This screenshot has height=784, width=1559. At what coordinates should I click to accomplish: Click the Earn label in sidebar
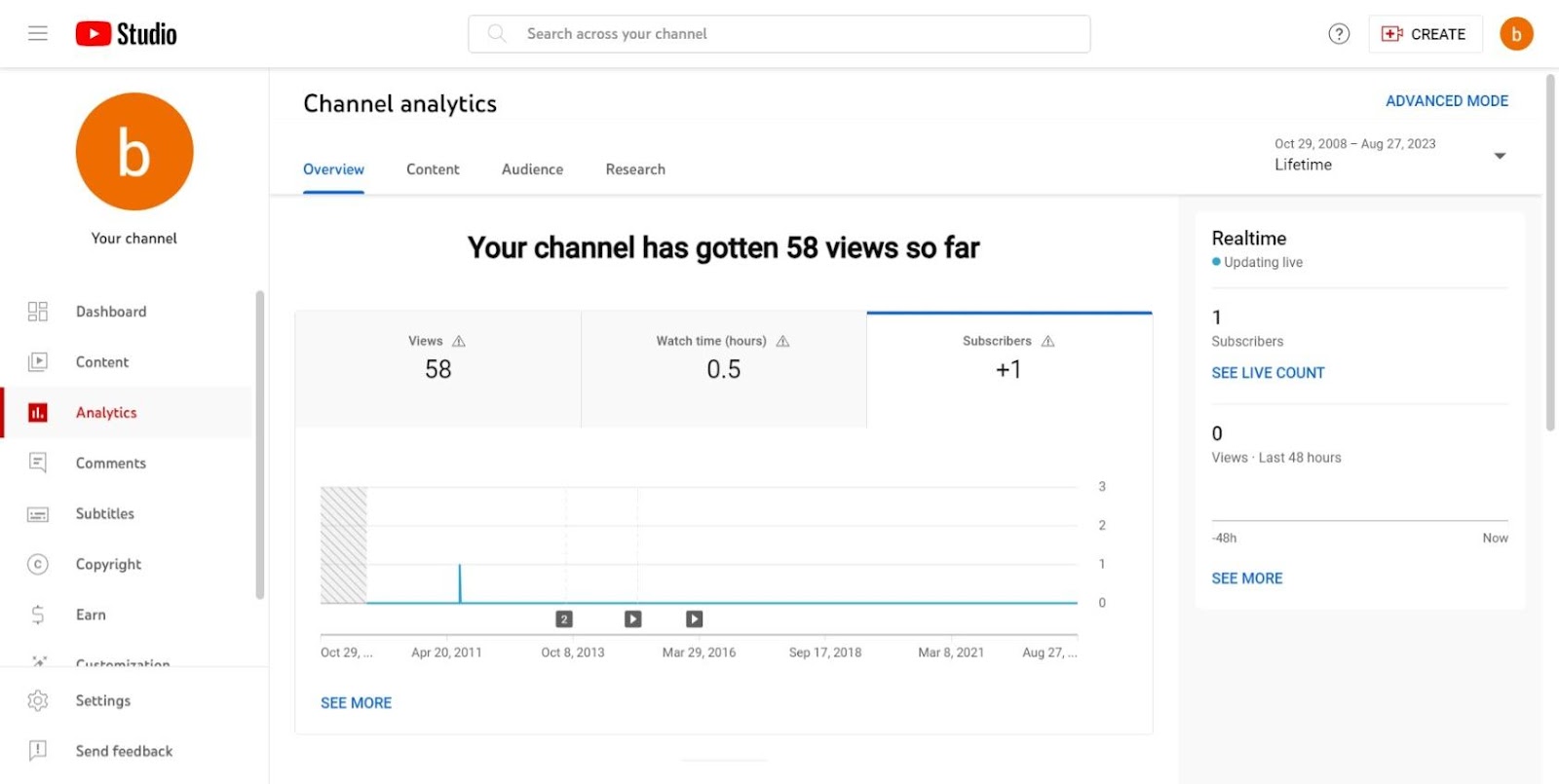pyautogui.click(x=91, y=616)
